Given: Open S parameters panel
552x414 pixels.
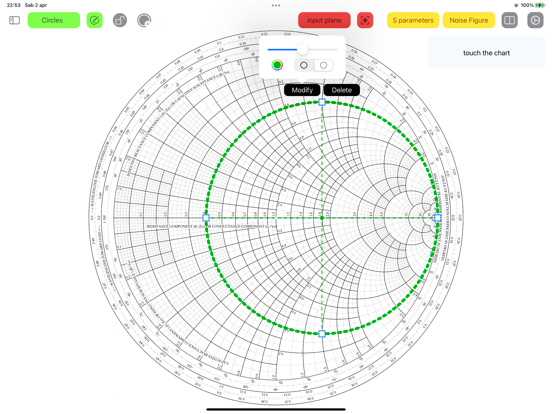Looking at the screenshot, I should point(413,20).
